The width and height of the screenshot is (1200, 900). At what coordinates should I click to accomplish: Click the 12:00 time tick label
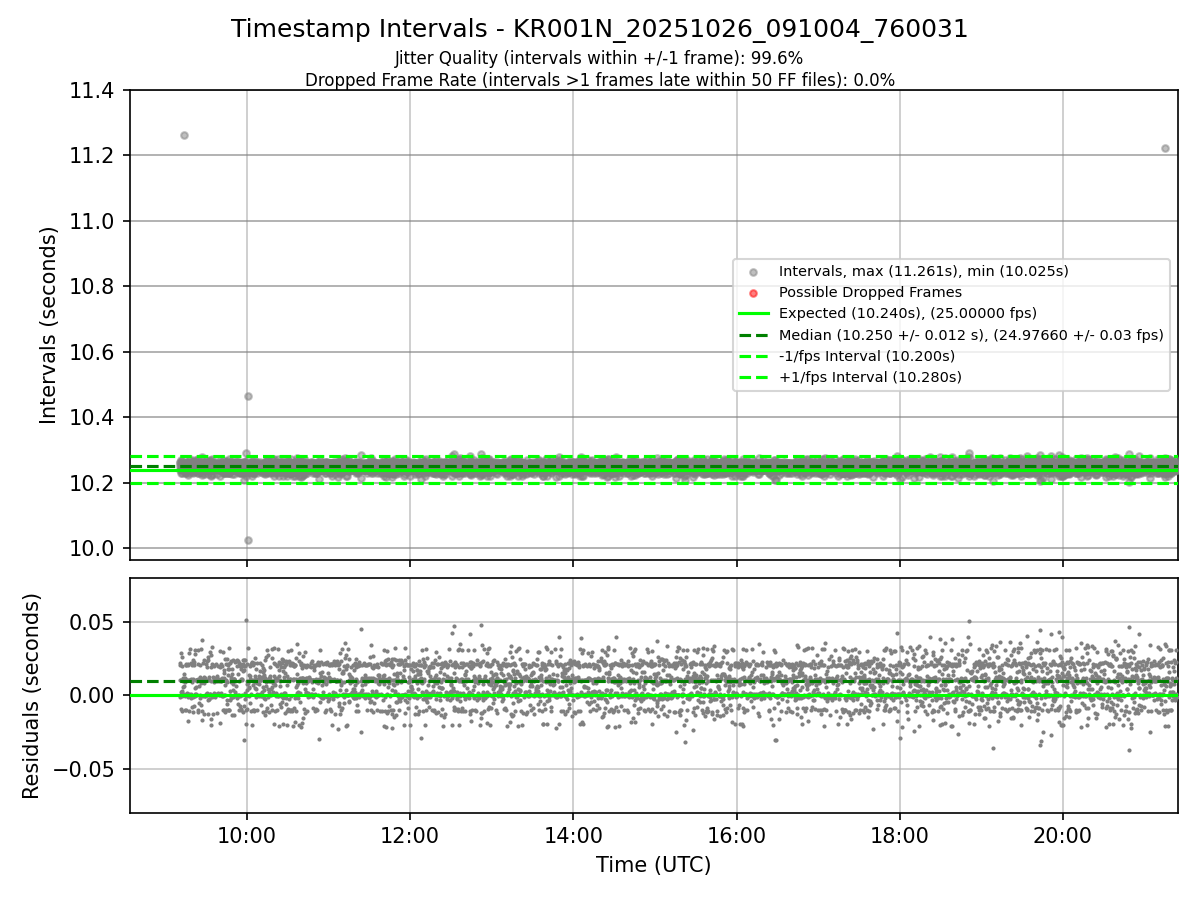coord(410,837)
